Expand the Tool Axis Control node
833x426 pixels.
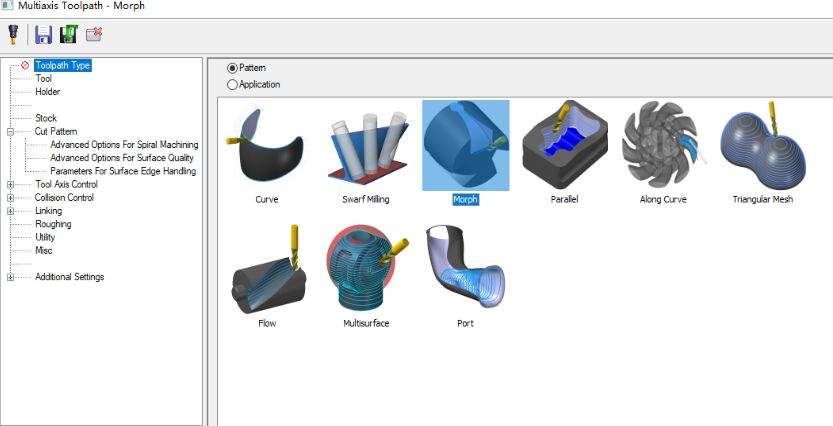point(10,185)
